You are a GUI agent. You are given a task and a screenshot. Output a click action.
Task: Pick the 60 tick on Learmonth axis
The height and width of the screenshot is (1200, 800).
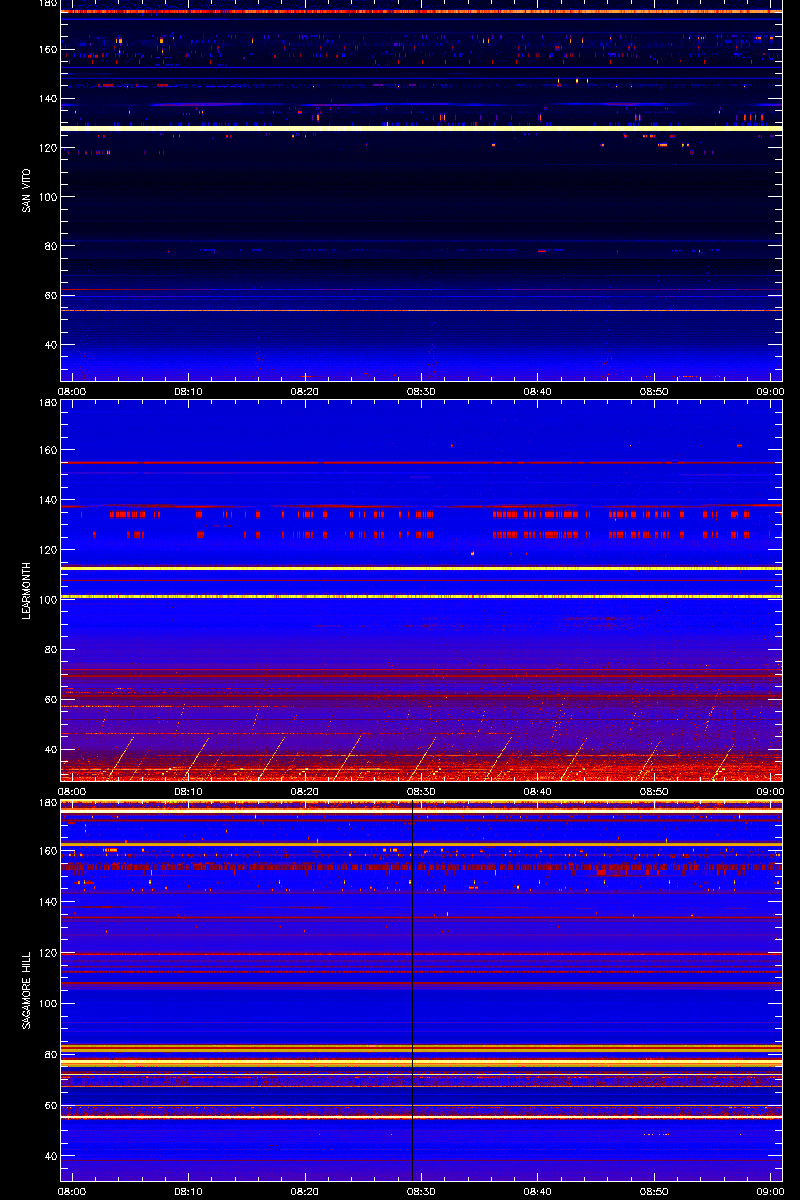pos(52,700)
